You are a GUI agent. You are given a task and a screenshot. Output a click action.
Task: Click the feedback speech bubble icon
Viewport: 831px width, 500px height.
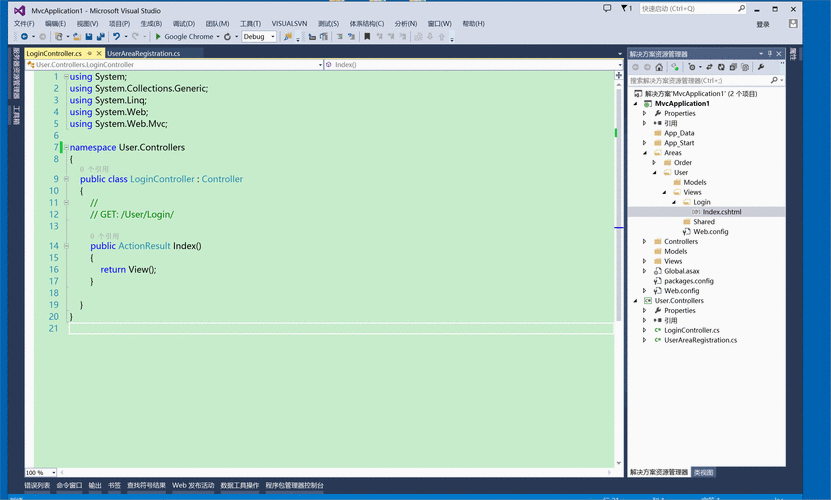[606, 8]
